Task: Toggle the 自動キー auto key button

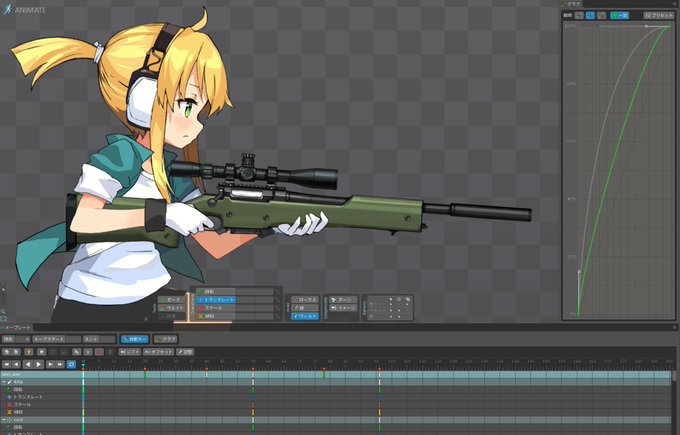Action: 134,339
